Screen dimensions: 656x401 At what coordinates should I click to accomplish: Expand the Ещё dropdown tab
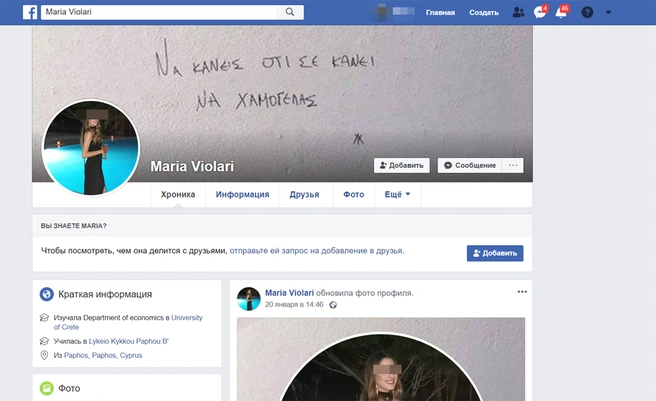coord(397,194)
